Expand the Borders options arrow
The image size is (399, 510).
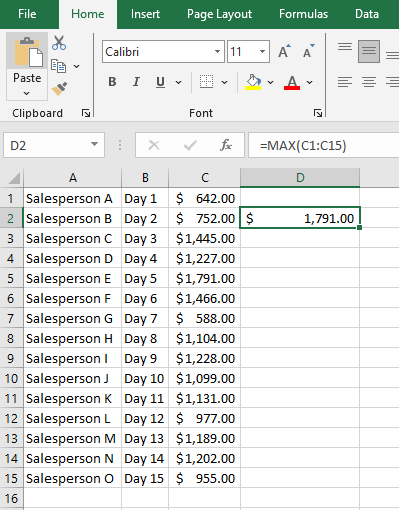(224, 82)
